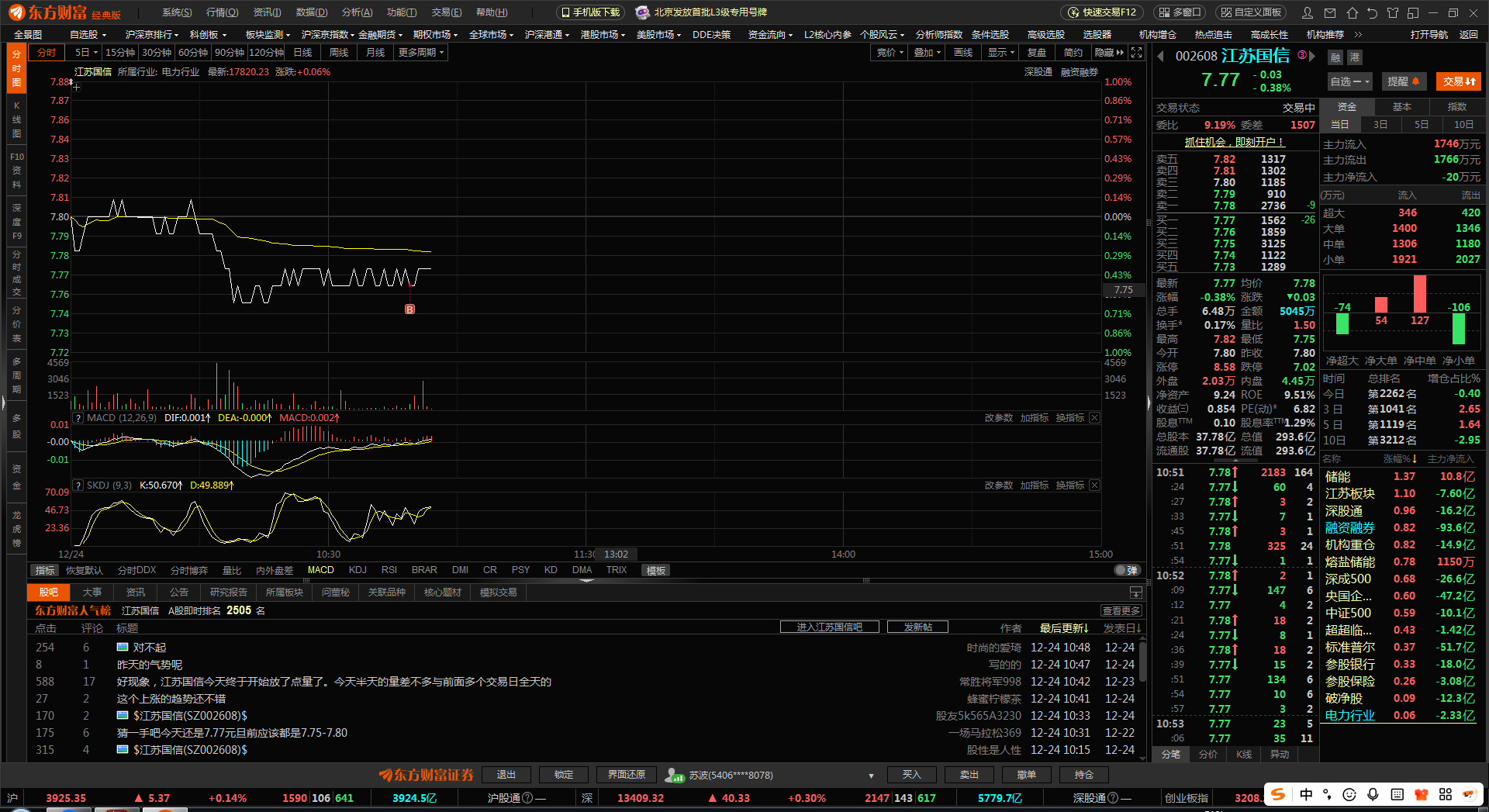Click the undo back-arrow icon in title bar
This screenshot has width=1489, height=812.
point(1373,12)
